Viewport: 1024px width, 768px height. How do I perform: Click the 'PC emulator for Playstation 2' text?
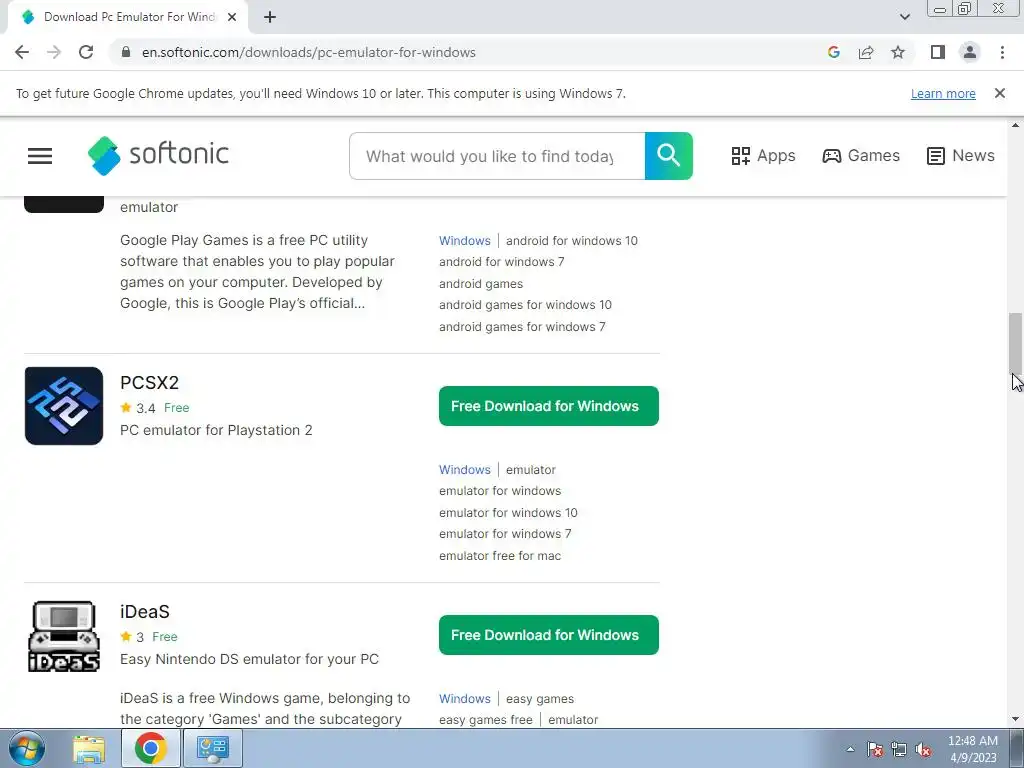point(216,430)
